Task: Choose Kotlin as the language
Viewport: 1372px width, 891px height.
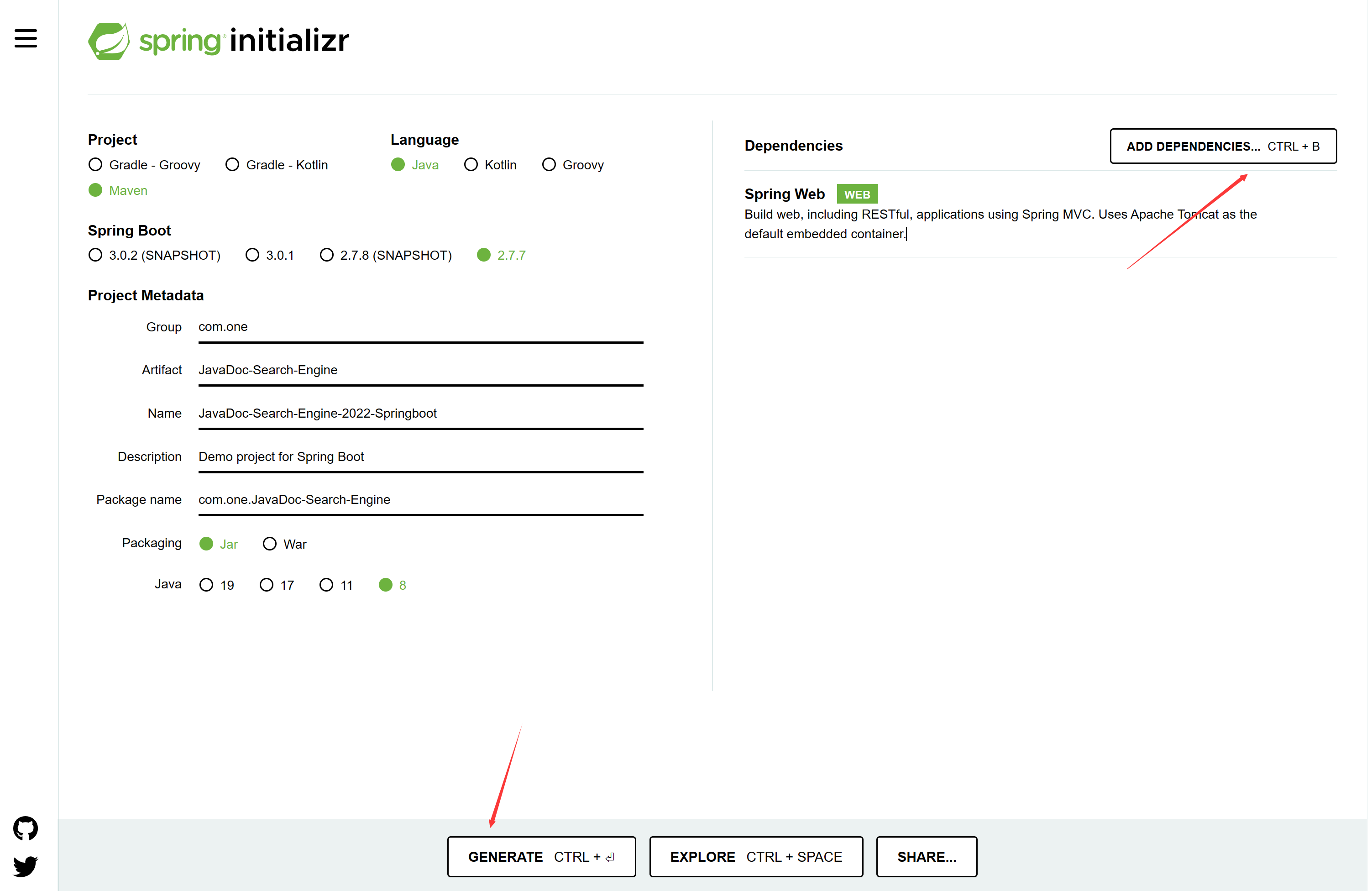Action: point(491,165)
